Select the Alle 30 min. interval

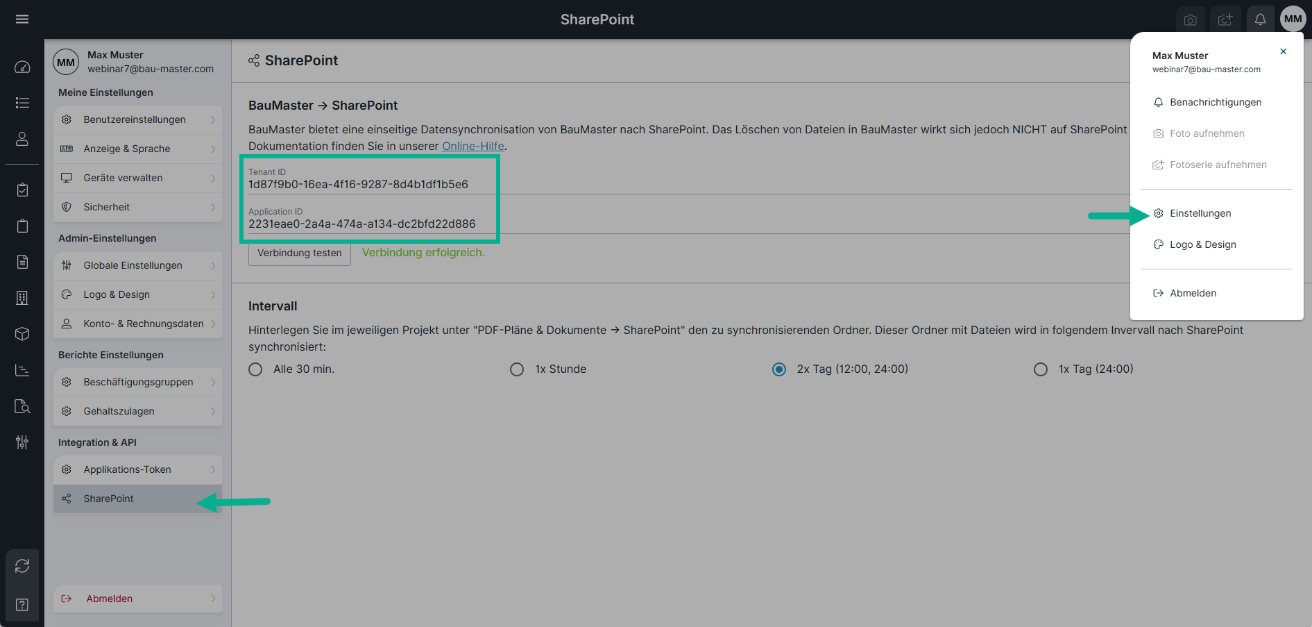[x=257, y=369]
